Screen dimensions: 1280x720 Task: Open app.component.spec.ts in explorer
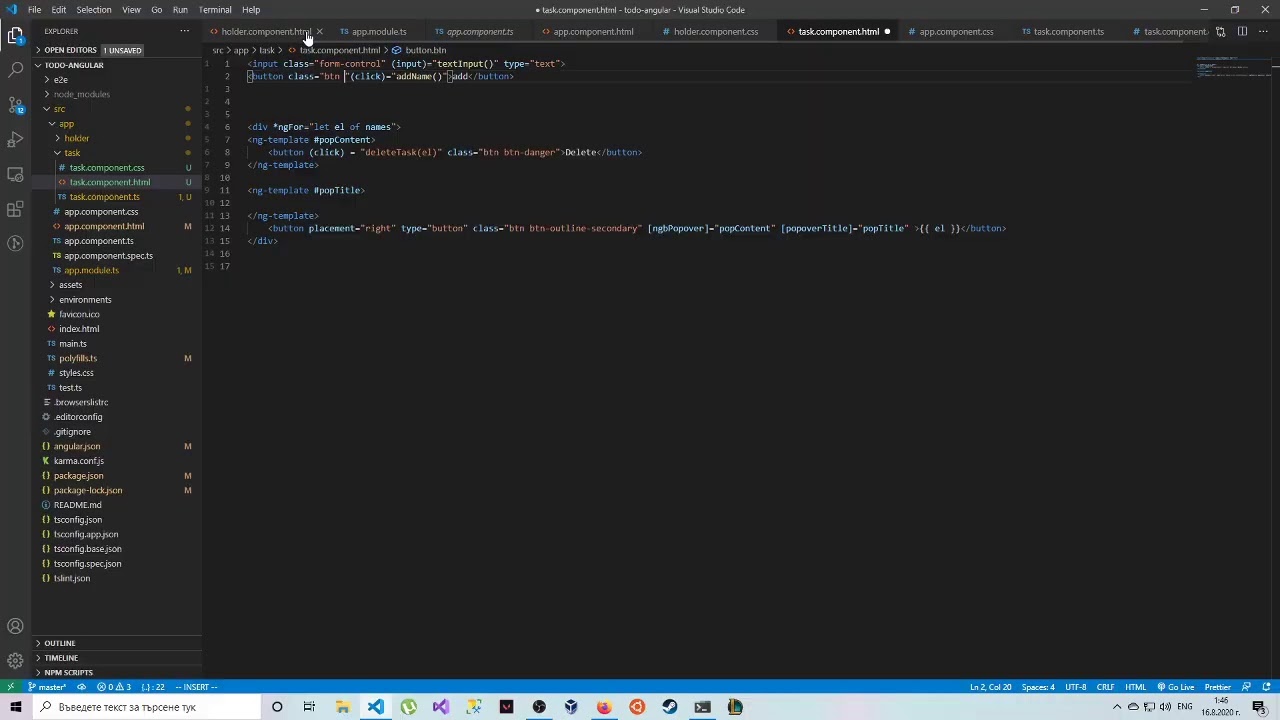(108, 256)
